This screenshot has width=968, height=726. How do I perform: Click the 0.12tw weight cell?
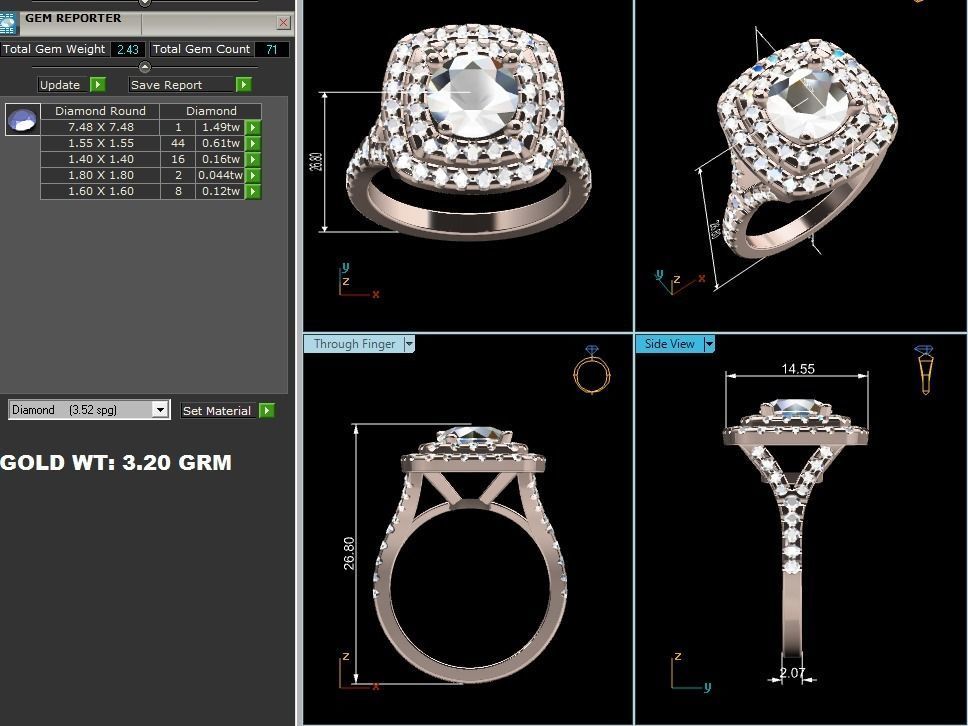pos(220,191)
